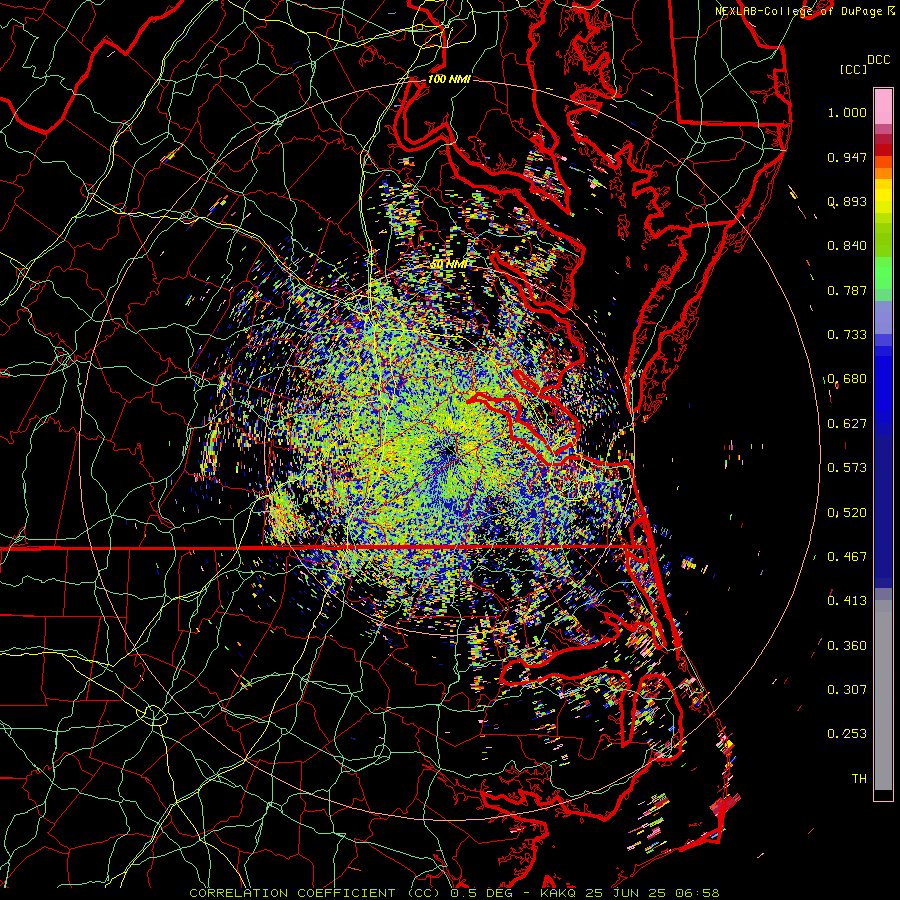Viewport: 900px width, 900px height.
Task: Pick the gray segment of the color bar
Action: [883, 695]
